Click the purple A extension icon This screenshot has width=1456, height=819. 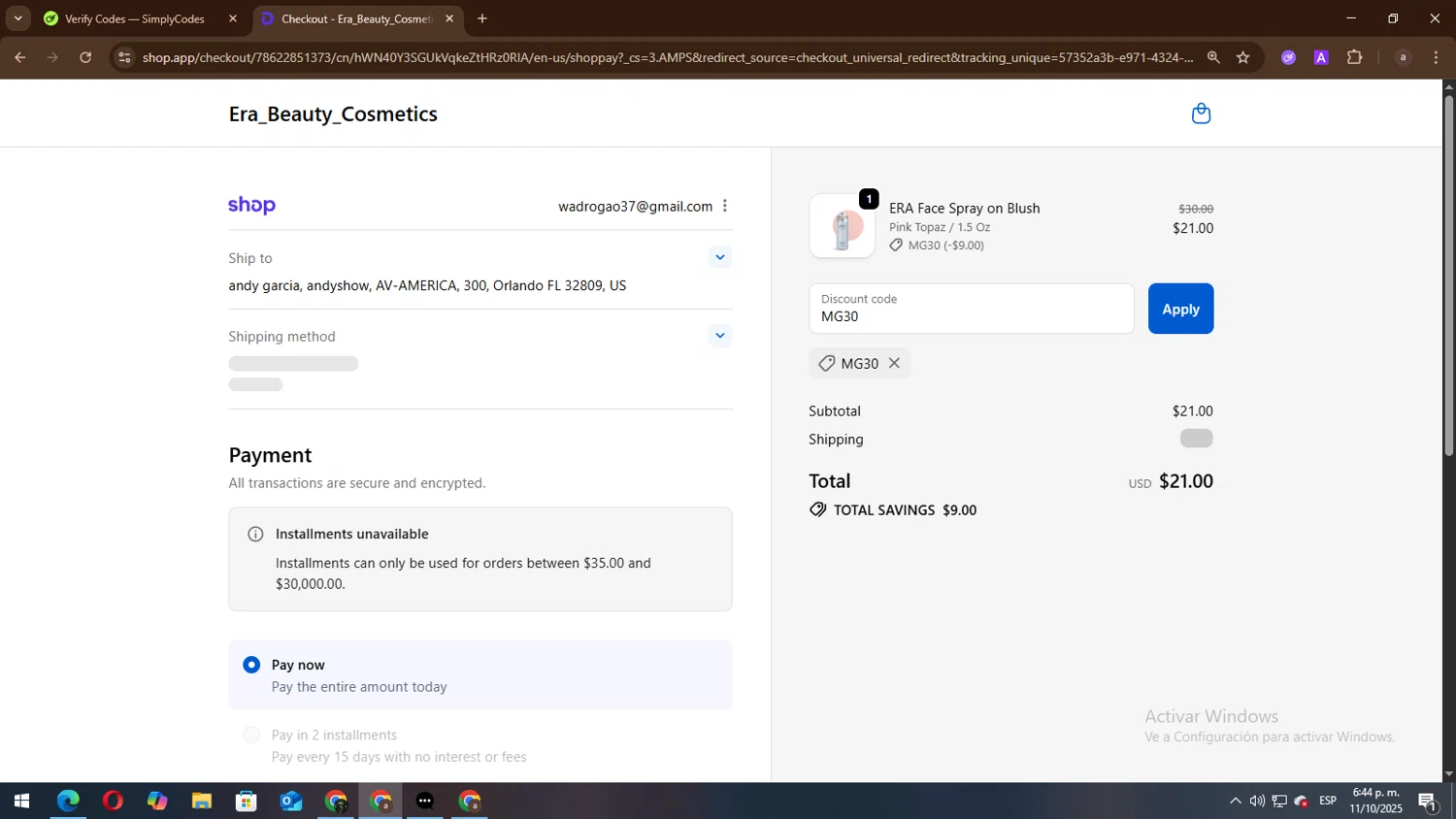pos(1321,57)
